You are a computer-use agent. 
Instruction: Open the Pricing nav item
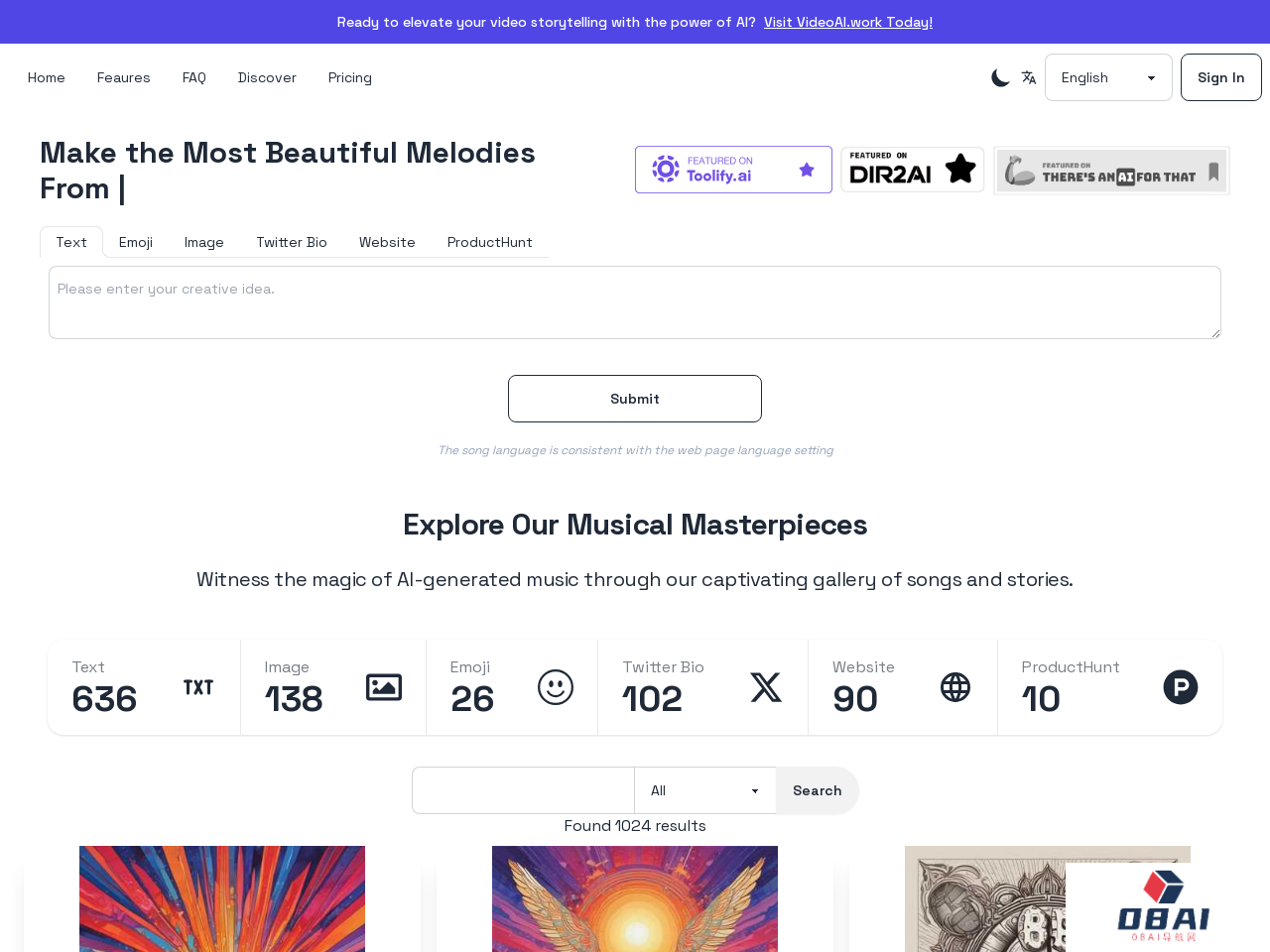[x=350, y=77]
